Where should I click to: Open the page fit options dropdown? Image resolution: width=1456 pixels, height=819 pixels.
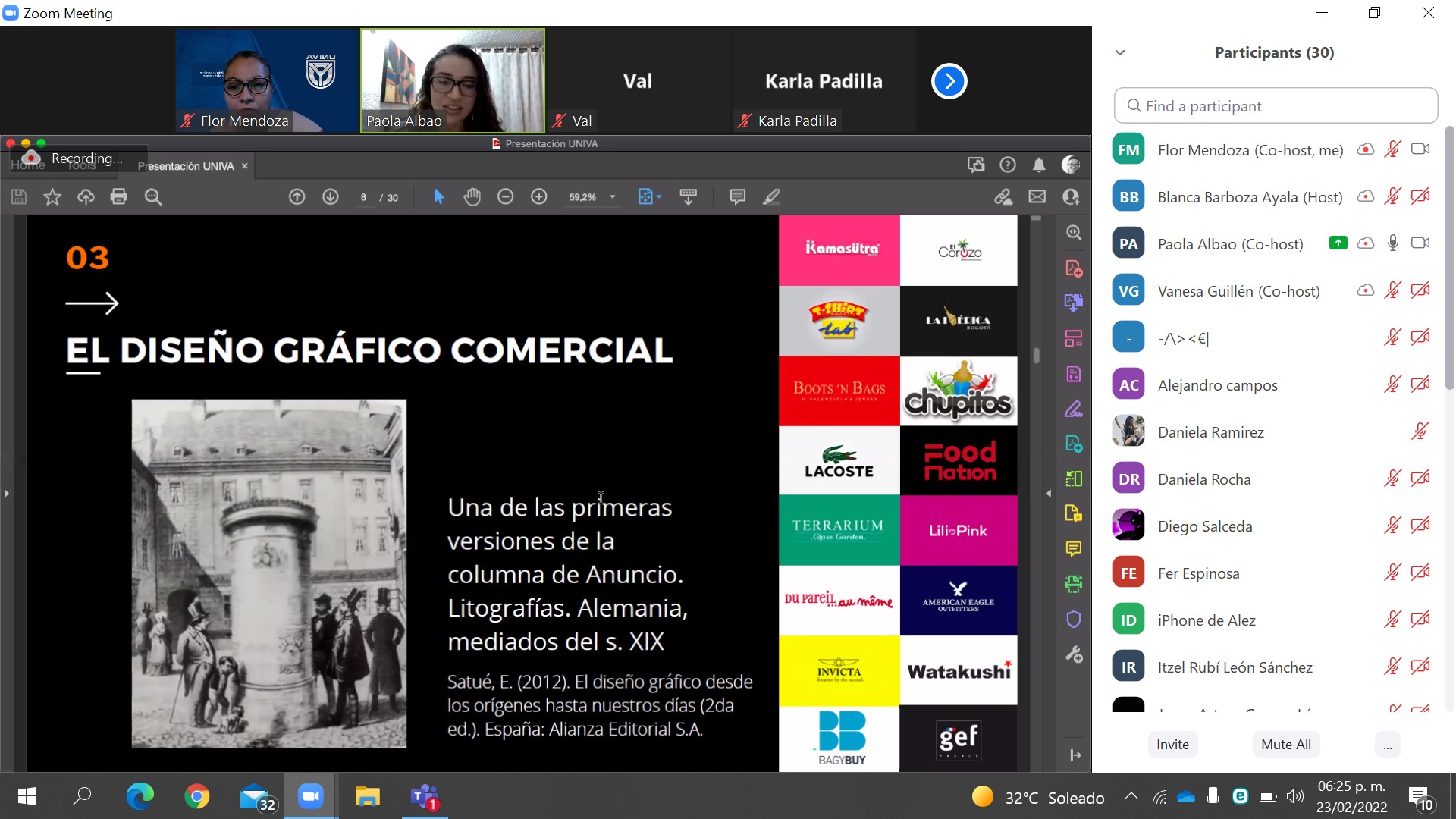point(650,197)
